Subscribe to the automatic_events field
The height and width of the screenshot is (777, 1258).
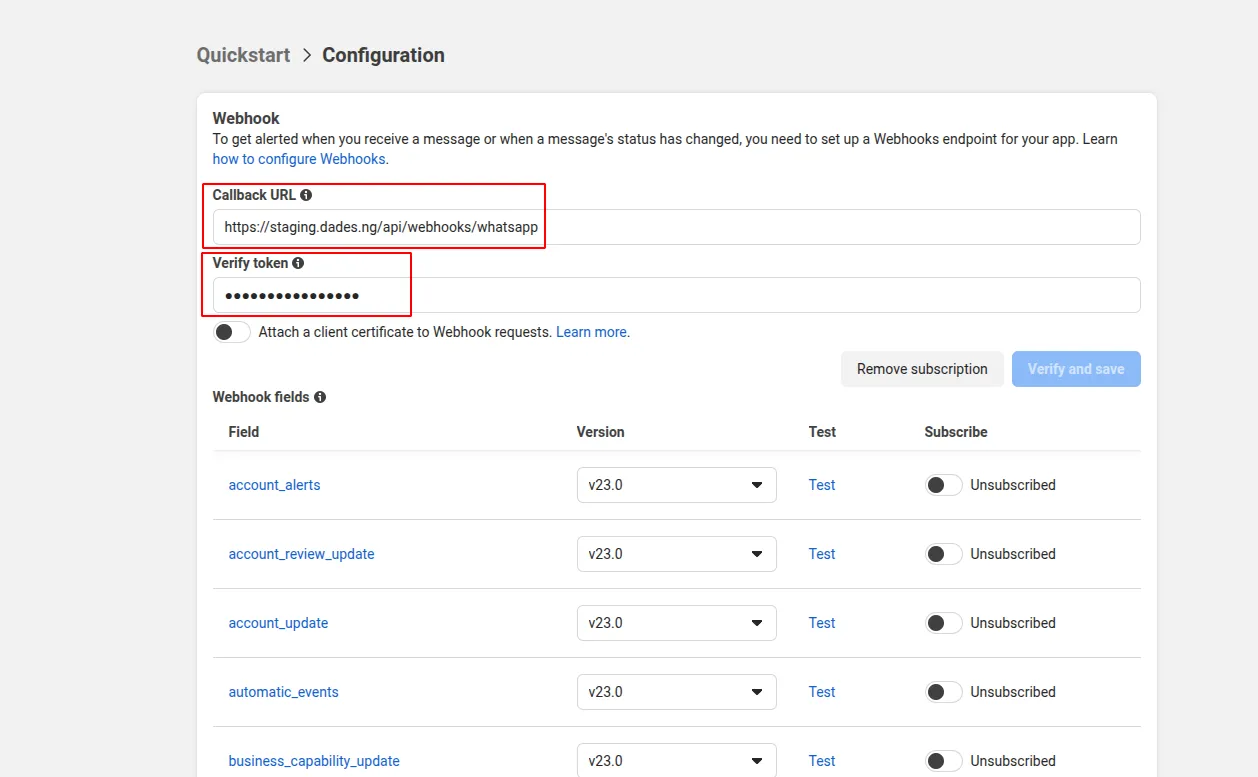pos(943,692)
